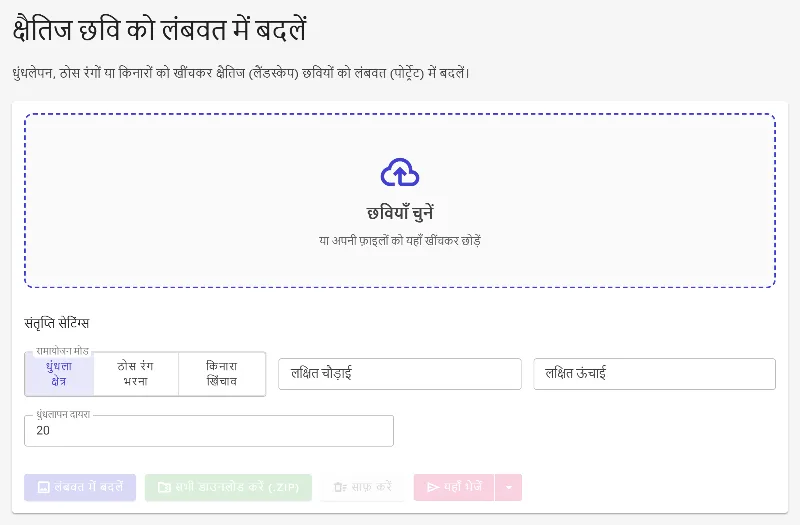Screen dimensions: 800x525
Task: Focus the लक्षित चौड़ाई input field
Action: 400,374
